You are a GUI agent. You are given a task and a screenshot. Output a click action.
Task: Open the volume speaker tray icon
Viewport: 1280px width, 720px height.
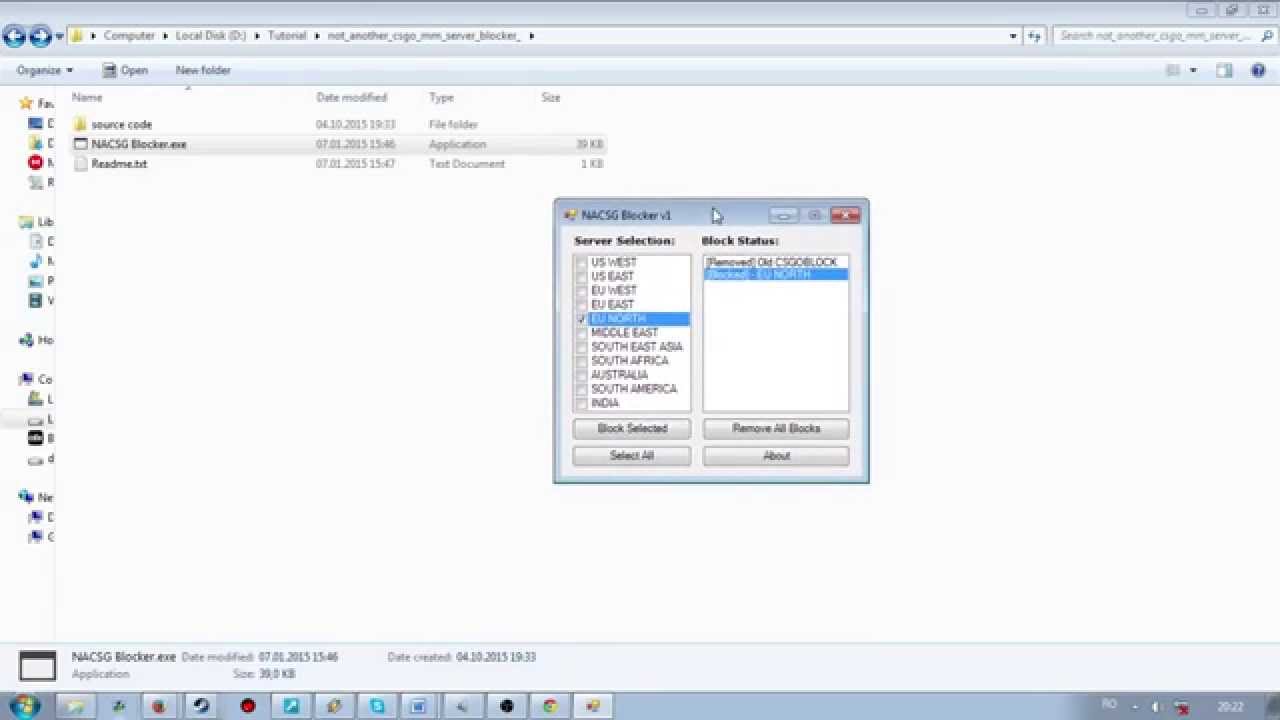tap(1157, 706)
